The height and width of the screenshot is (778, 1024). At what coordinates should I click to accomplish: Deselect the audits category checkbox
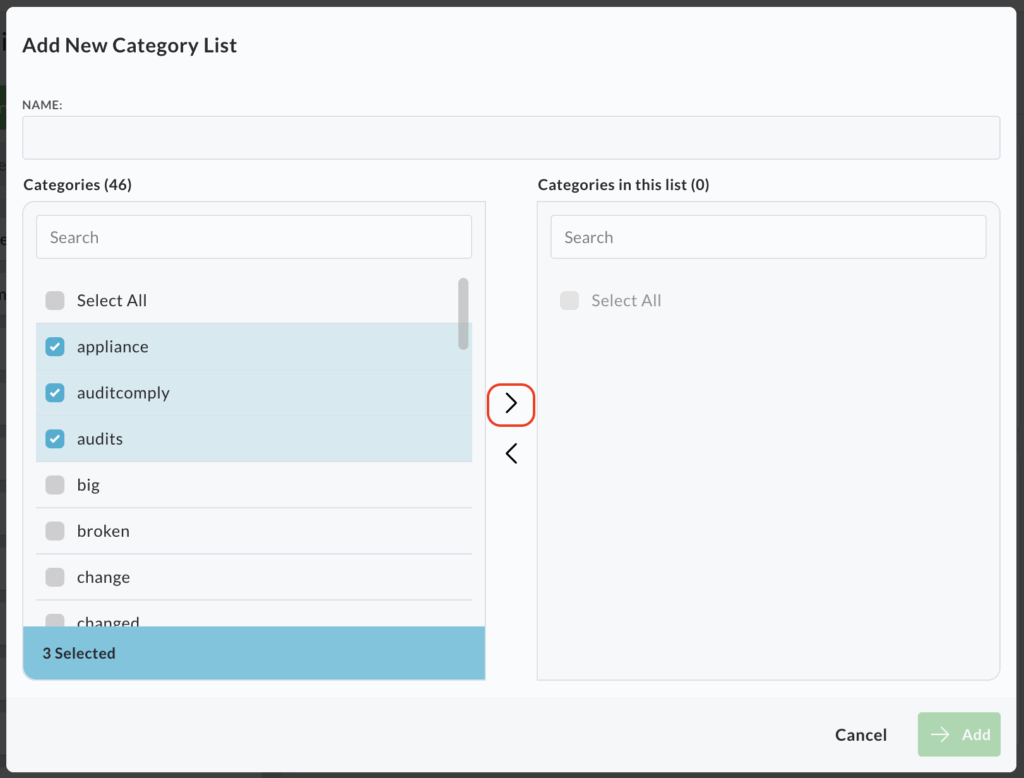point(55,439)
